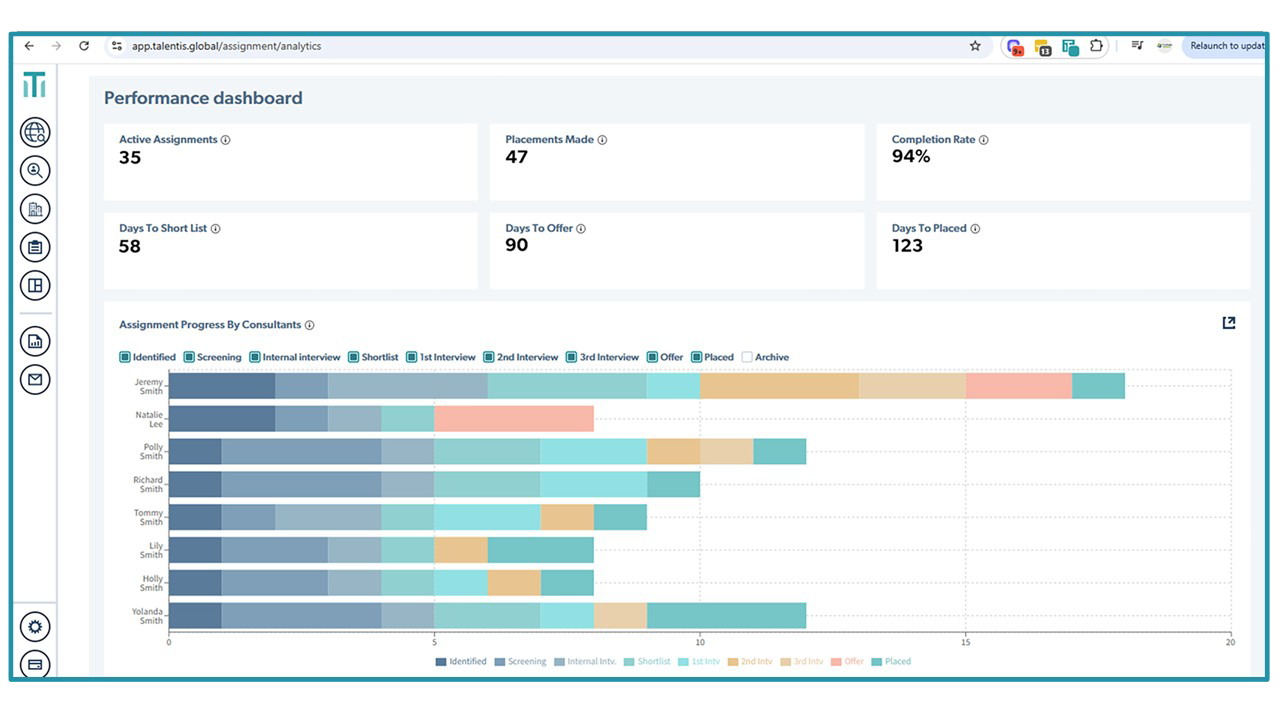Click the Natalie Lee axis label
Viewport: 1280px width, 720px height.
pyautogui.click(x=149, y=419)
